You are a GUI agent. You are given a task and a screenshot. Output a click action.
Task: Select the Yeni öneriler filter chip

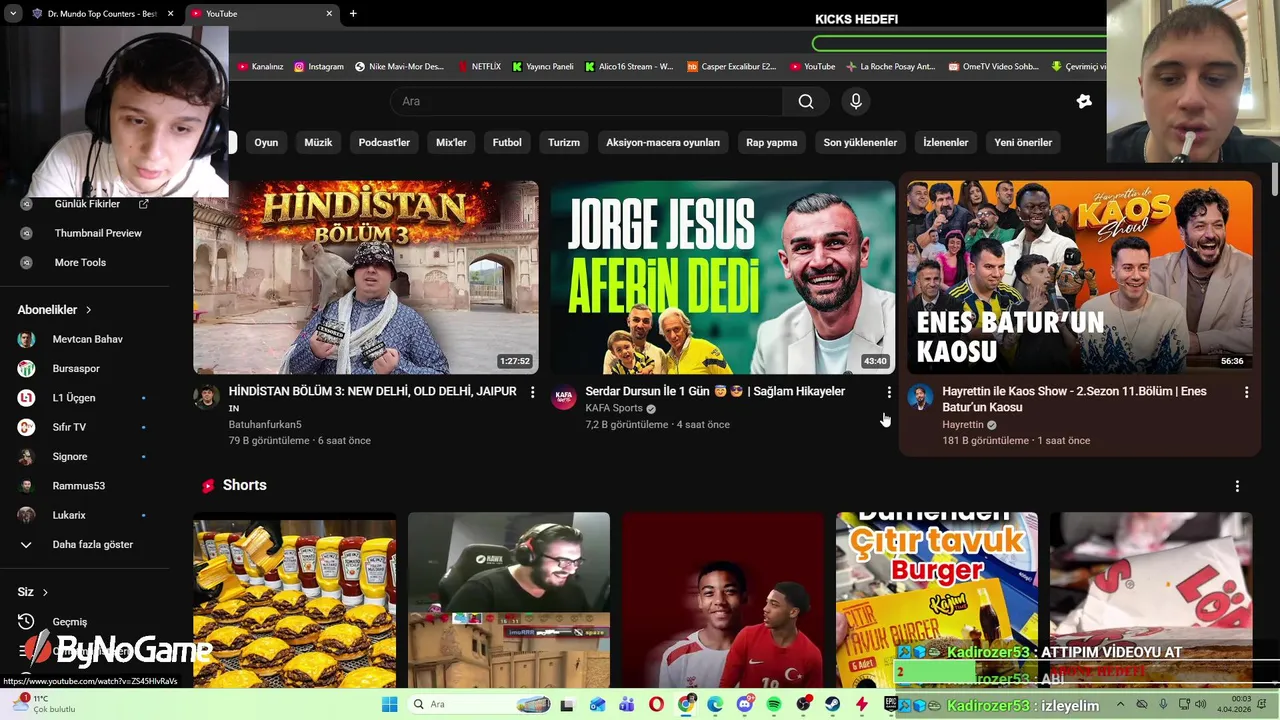[1023, 143]
